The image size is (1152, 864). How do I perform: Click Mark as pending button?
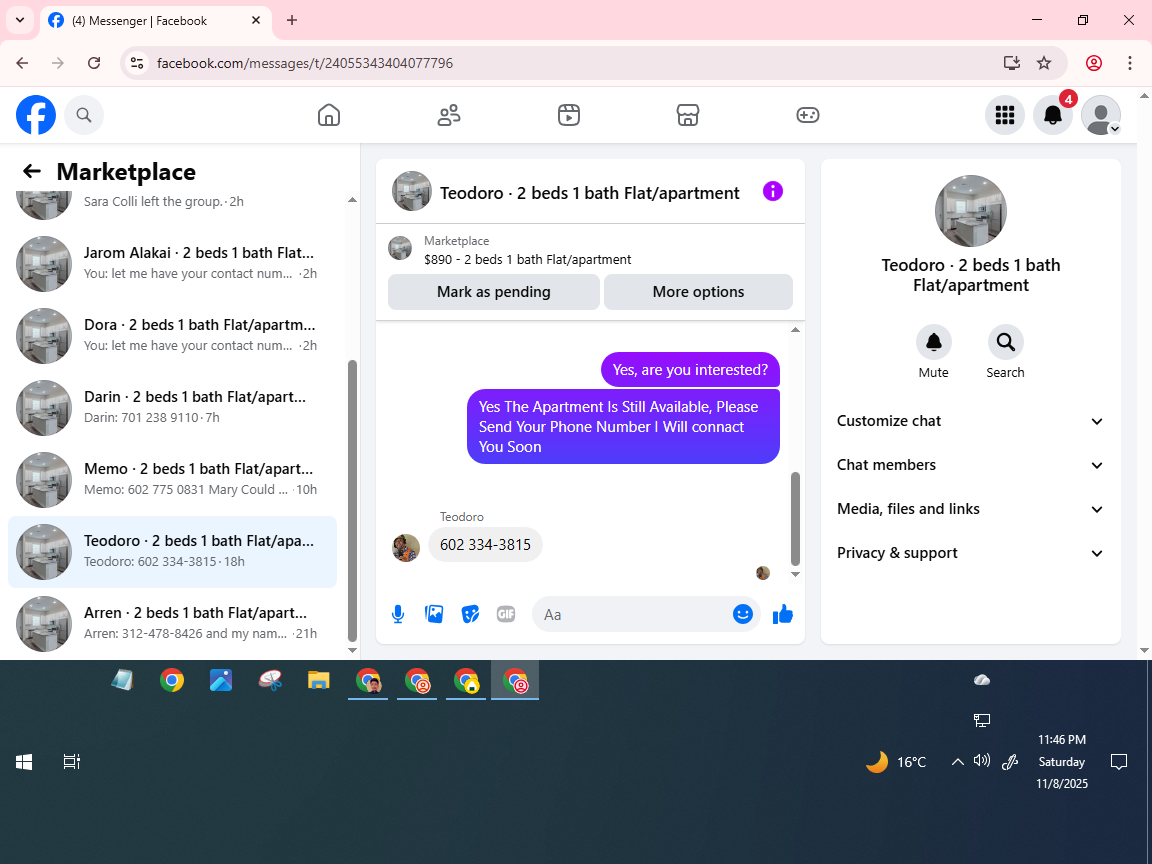click(494, 292)
